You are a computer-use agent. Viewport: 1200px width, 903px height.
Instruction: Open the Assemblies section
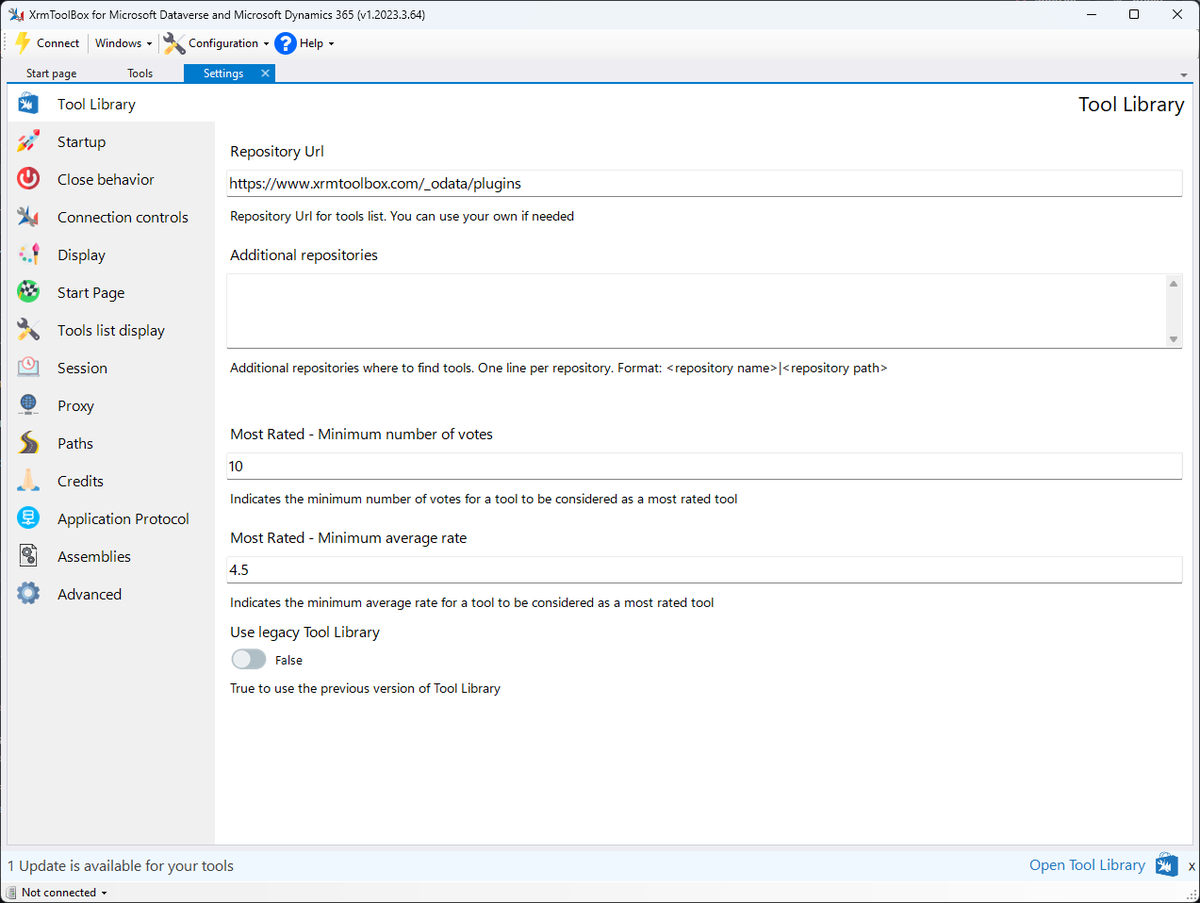click(x=111, y=556)
